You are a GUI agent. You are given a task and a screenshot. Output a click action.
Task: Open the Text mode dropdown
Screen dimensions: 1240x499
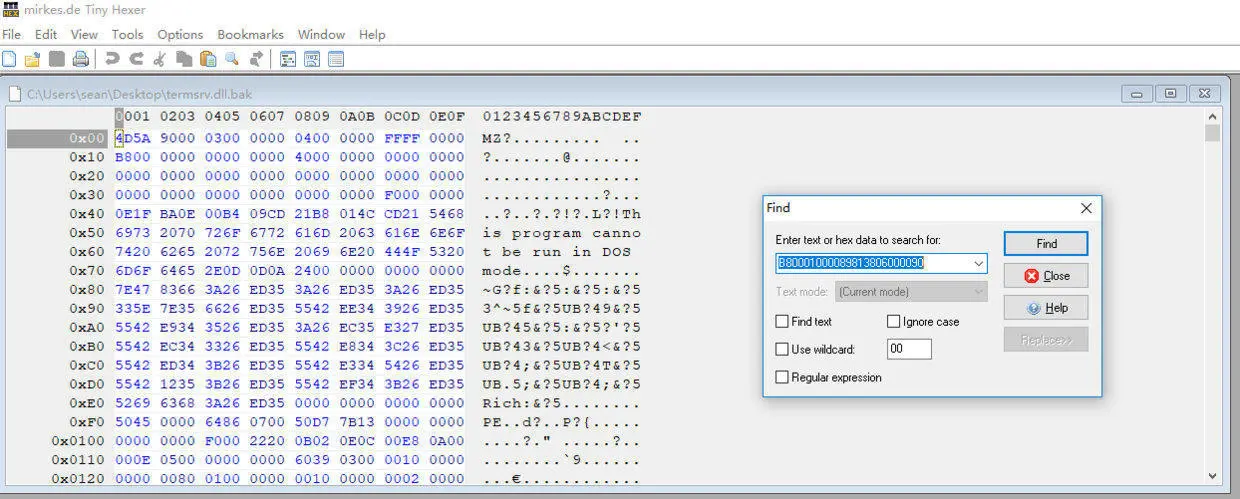pos(911,292)
